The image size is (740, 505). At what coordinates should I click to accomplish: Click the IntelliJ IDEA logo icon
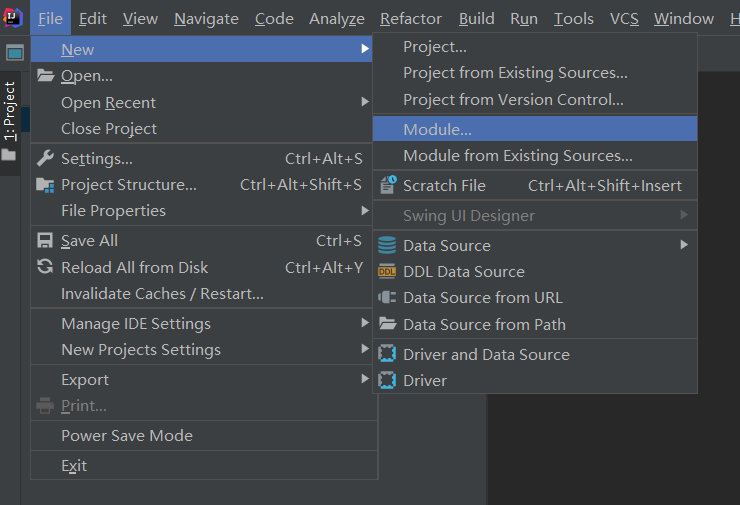(13, 18)
